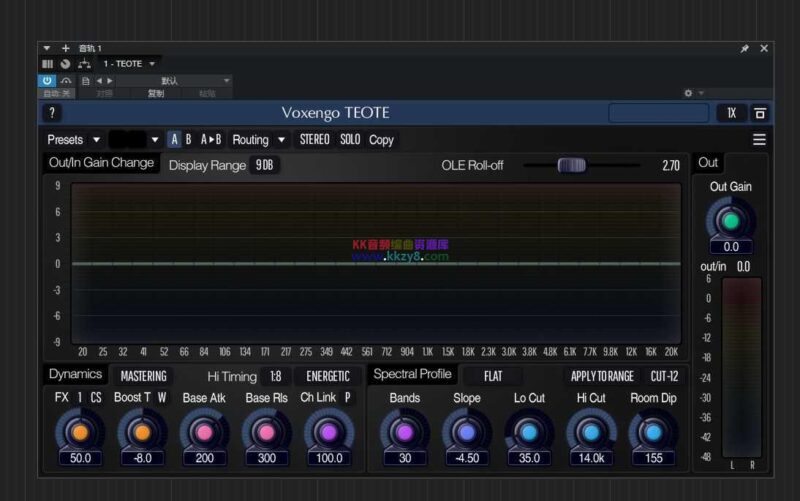
Task: Click the STEREO channel group button
Action: point(314,140)
